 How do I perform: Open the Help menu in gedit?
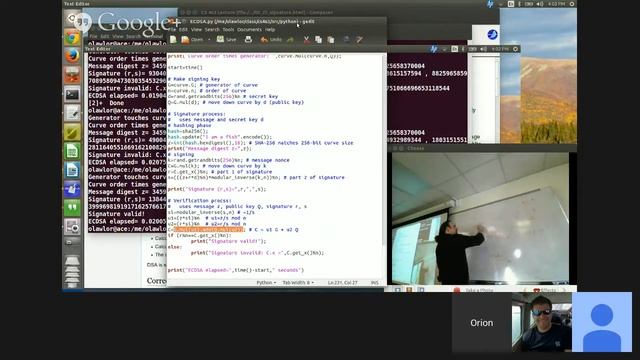pos(270,29)
